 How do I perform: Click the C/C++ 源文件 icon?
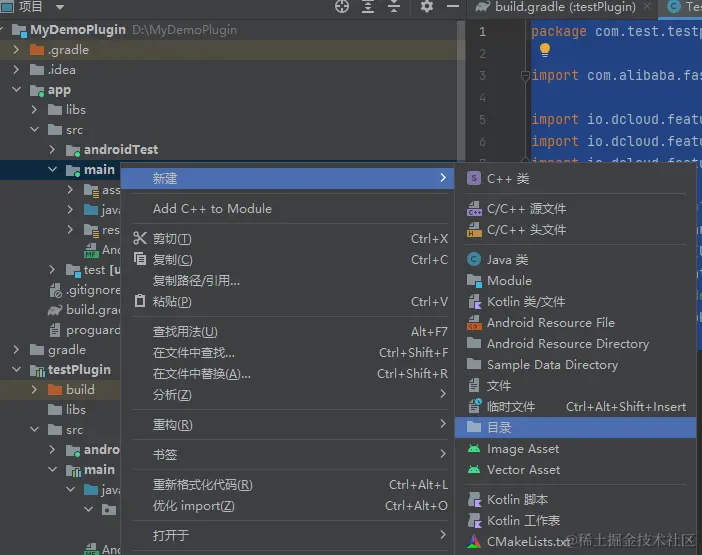[x=474, y=209]
